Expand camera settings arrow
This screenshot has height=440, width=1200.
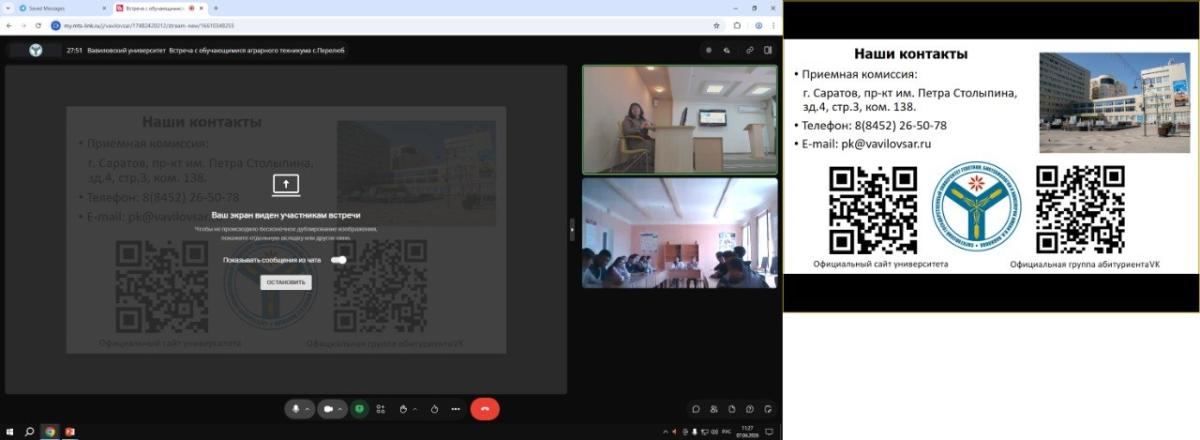point(341,409)
